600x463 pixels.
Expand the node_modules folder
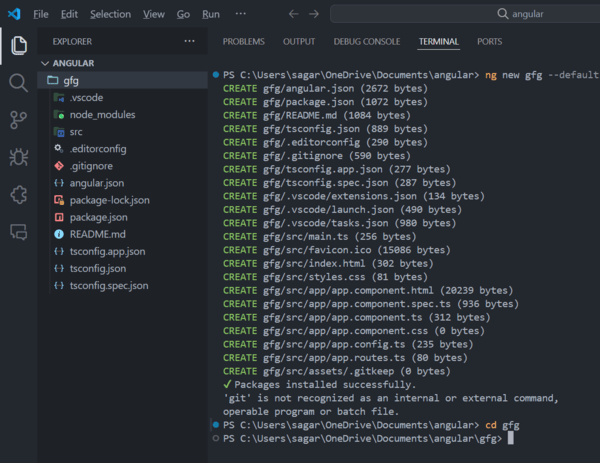click(x=96, y=115)
